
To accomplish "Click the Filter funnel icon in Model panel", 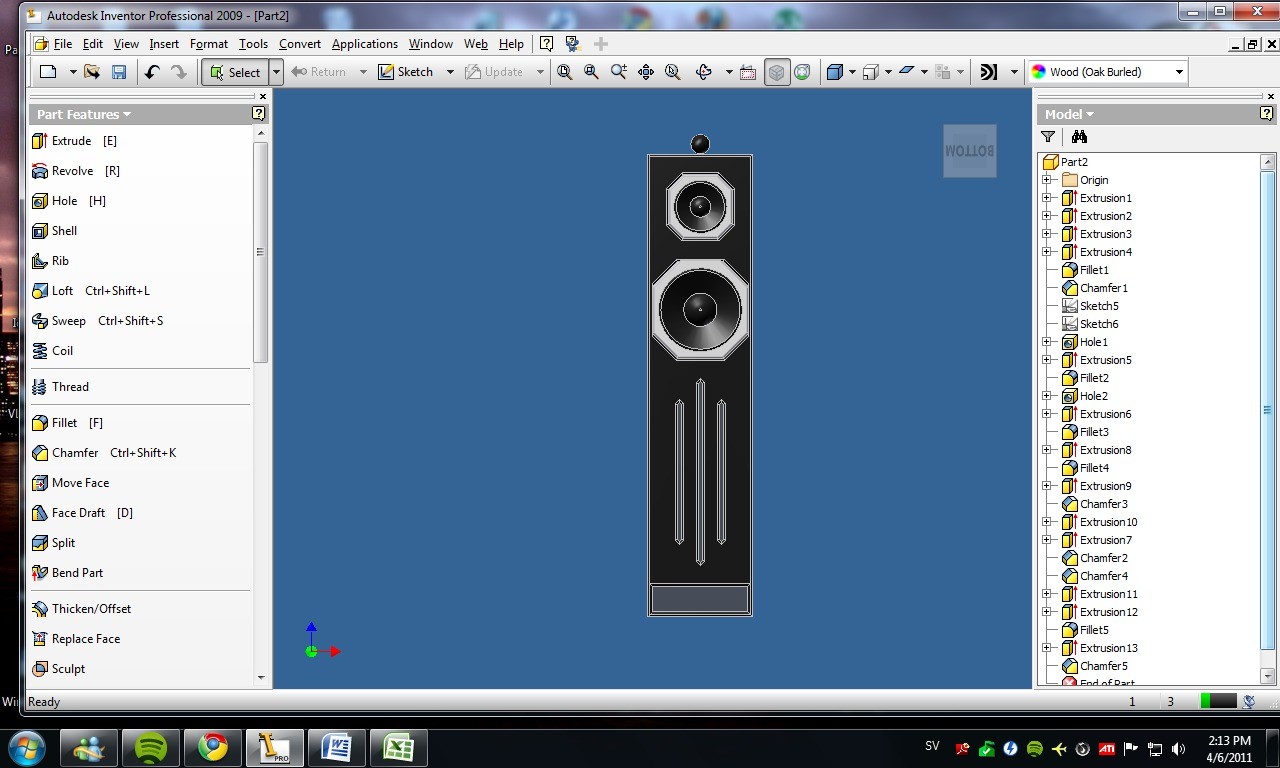I will (x=1048, y=137).
